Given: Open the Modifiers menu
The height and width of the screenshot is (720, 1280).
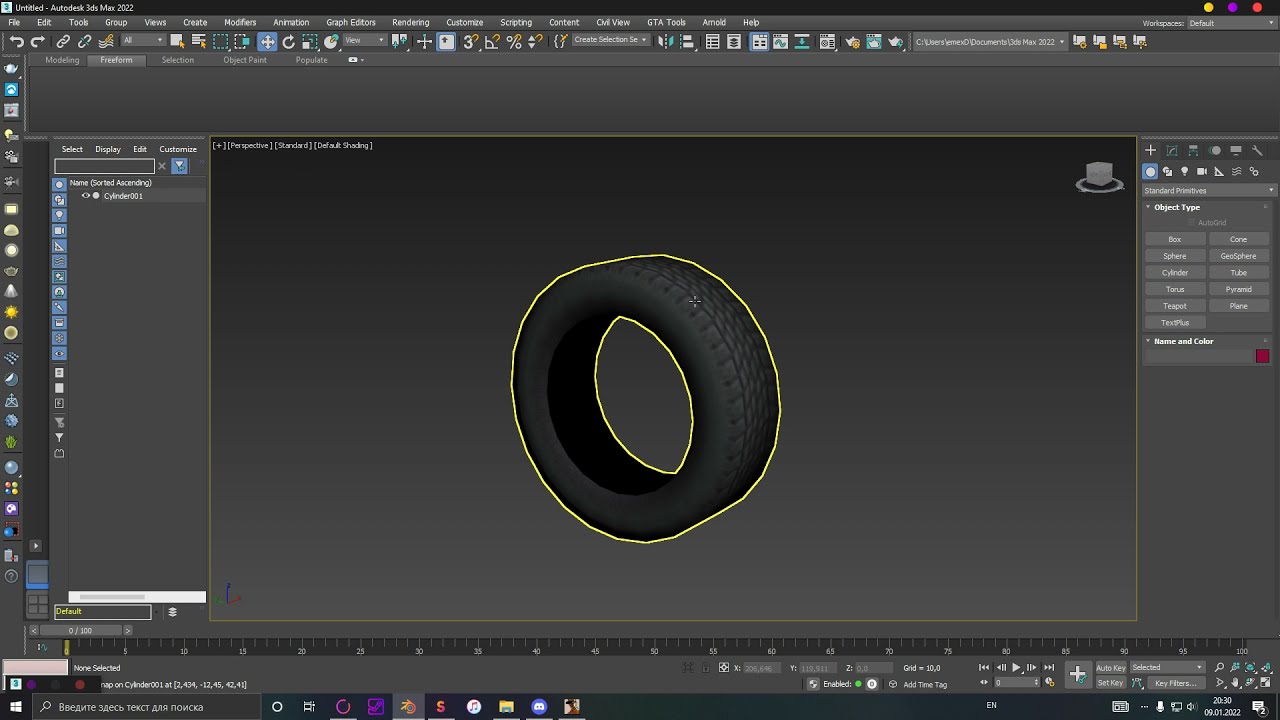Looking at the screenshot, I should (x=240, y=22).
